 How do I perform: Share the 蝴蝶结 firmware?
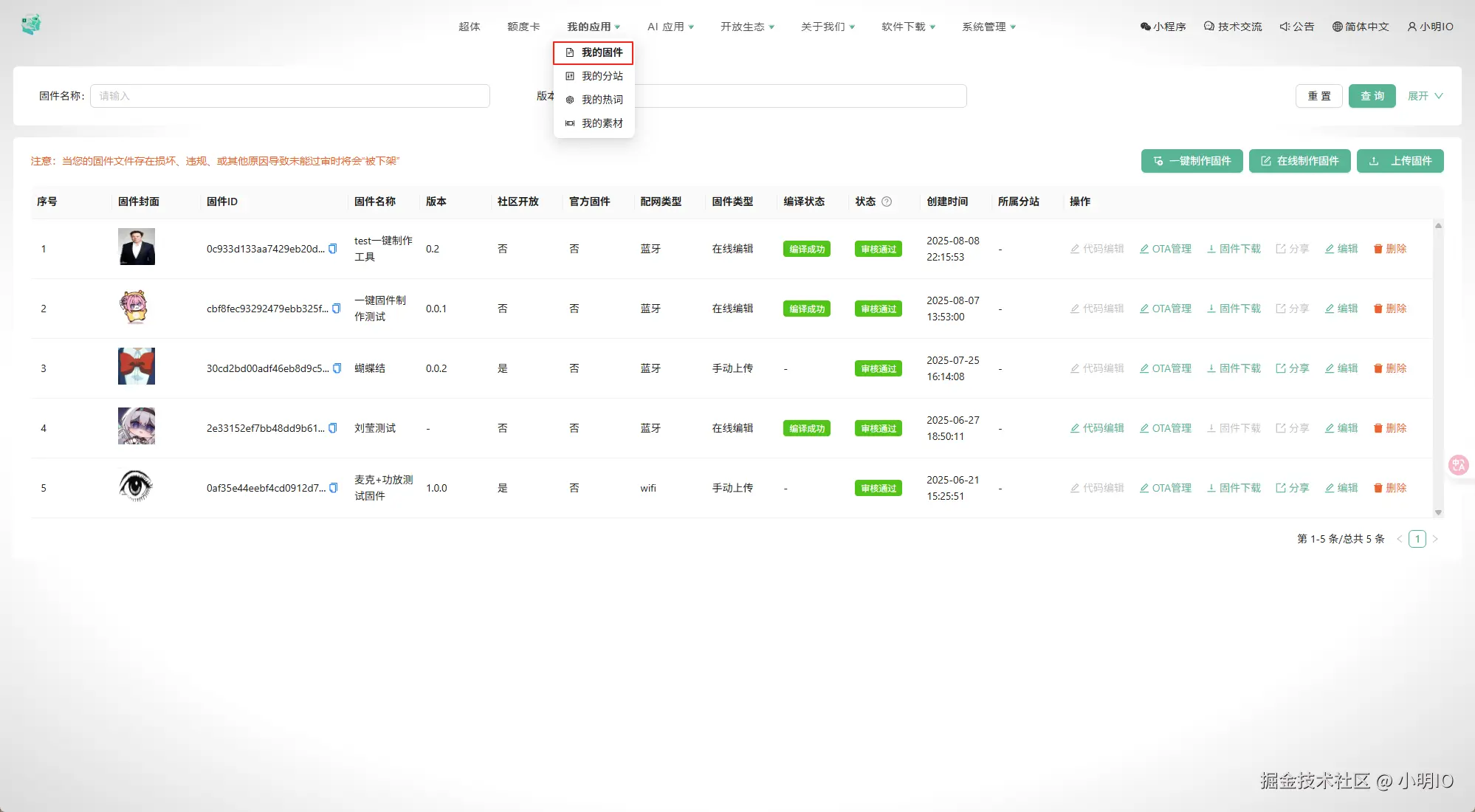pos(1292,368)
